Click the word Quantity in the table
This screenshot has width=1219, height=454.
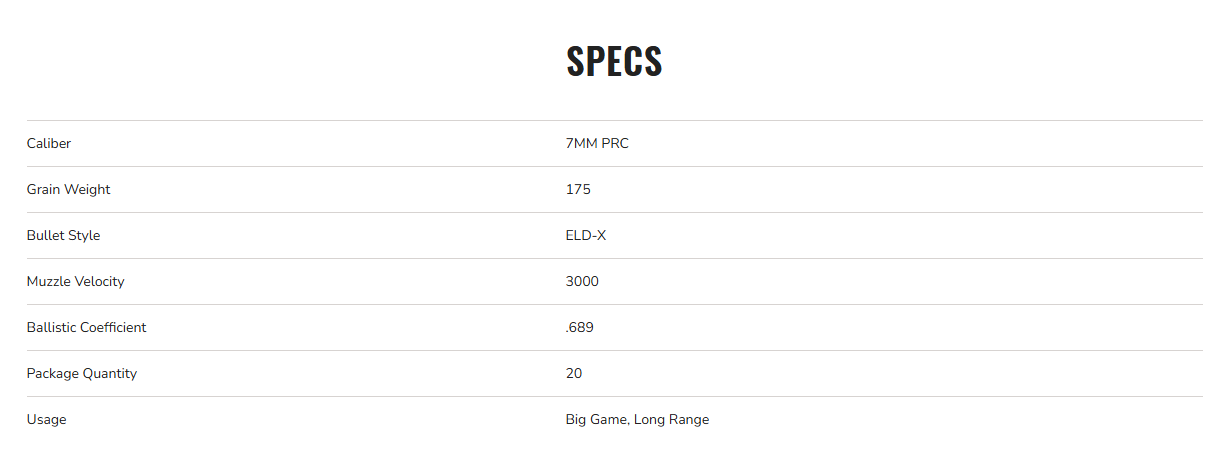[x=111, y=374]
